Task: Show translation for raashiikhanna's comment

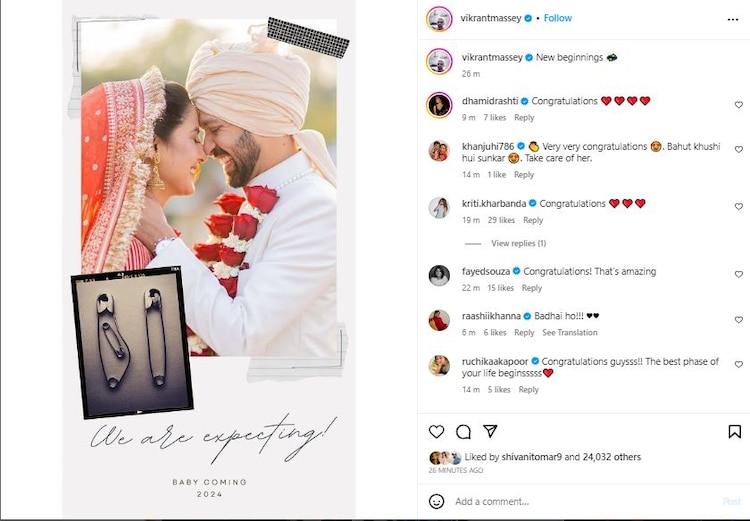Action: pos(570,333)
